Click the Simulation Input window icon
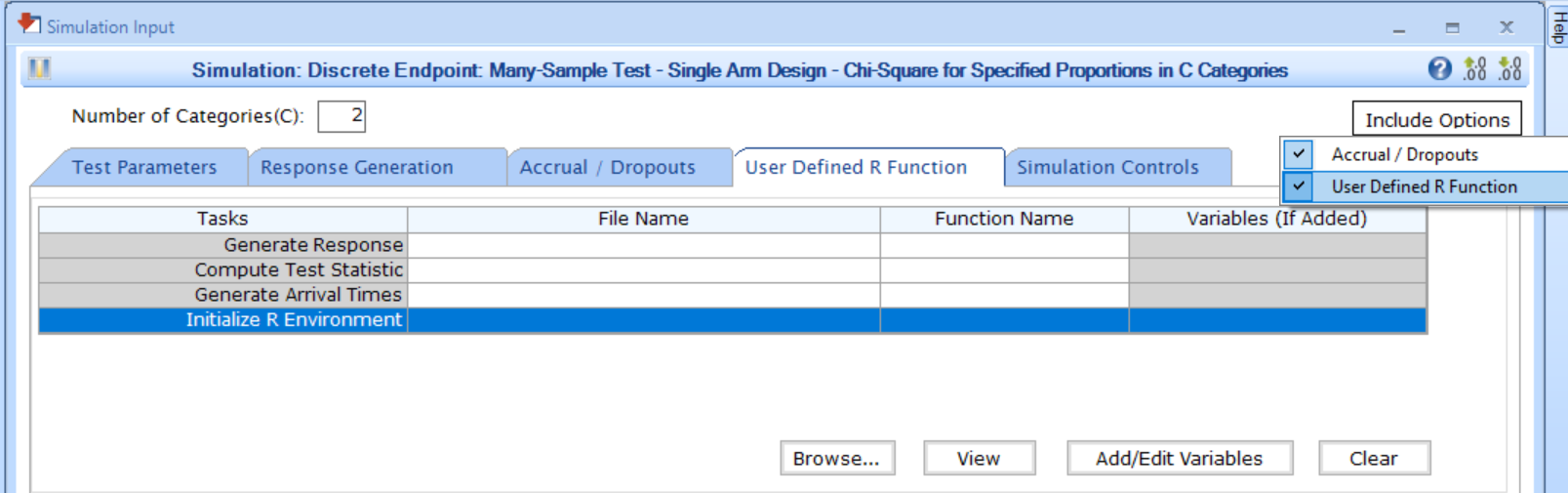The width and height of the screenshot is (1568, 493). 29,24
